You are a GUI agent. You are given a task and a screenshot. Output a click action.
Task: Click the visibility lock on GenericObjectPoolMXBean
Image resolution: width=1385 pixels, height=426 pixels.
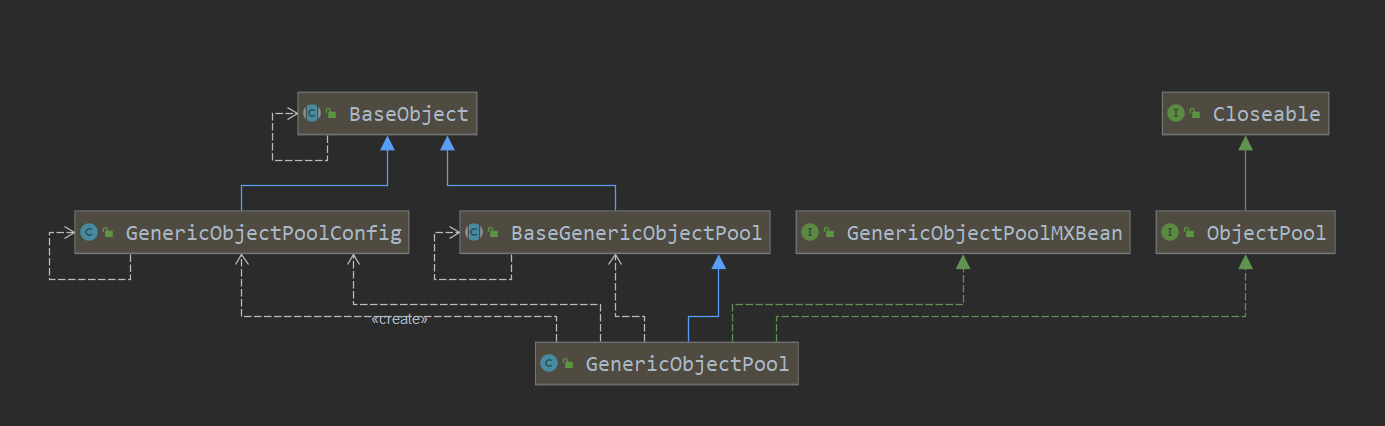(x=829, y=233)
